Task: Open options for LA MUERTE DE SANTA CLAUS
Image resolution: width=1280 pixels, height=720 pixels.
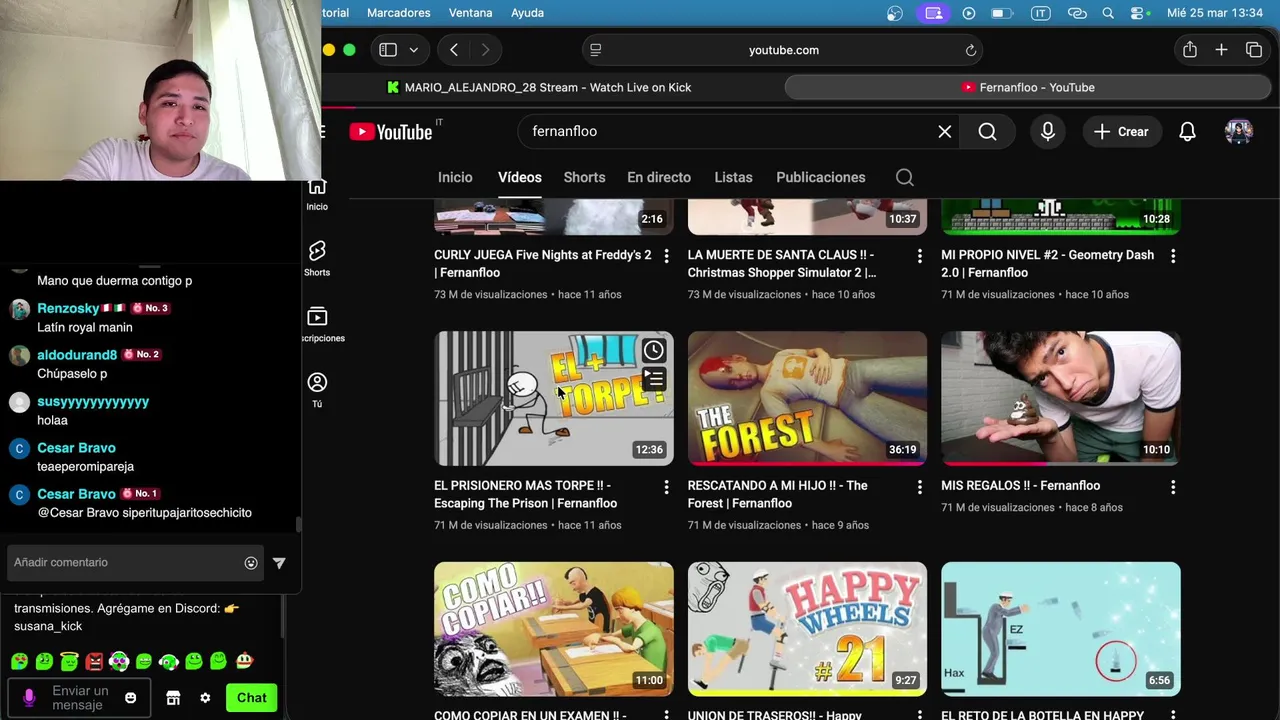Action: click(x=920, y=257)
